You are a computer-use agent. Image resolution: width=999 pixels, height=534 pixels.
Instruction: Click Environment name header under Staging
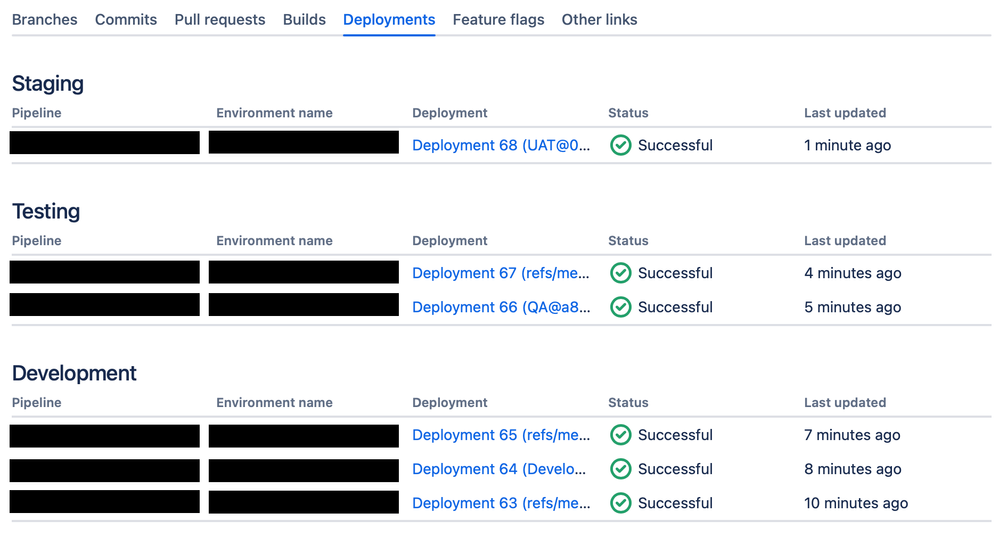[274, 113]
